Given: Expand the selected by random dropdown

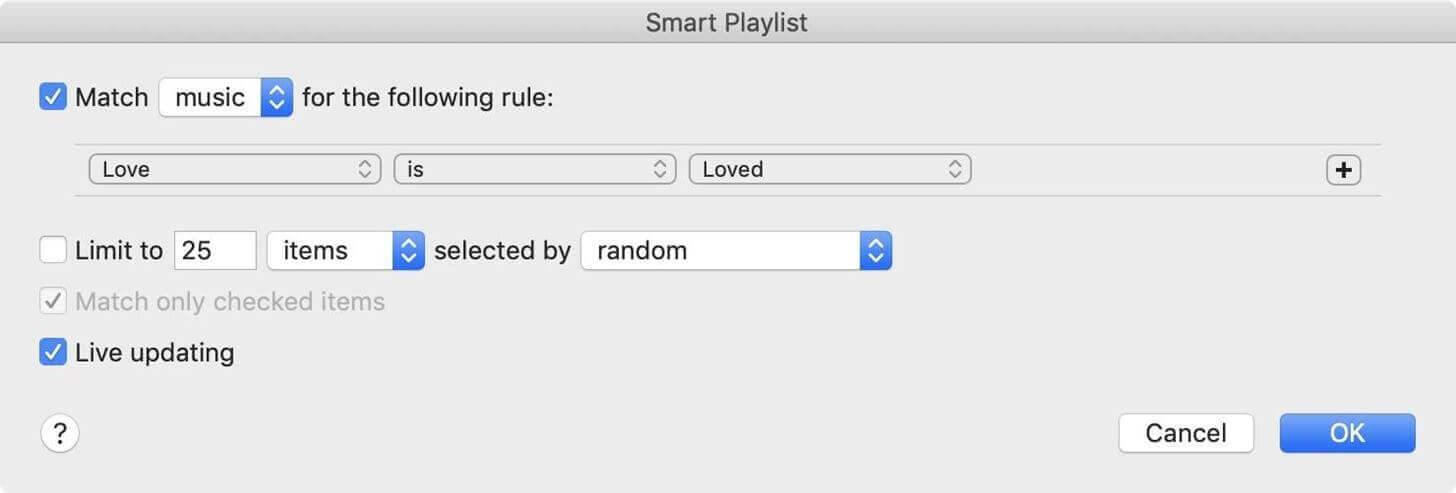Looking at the screenshot, I should tap(736, 250).
